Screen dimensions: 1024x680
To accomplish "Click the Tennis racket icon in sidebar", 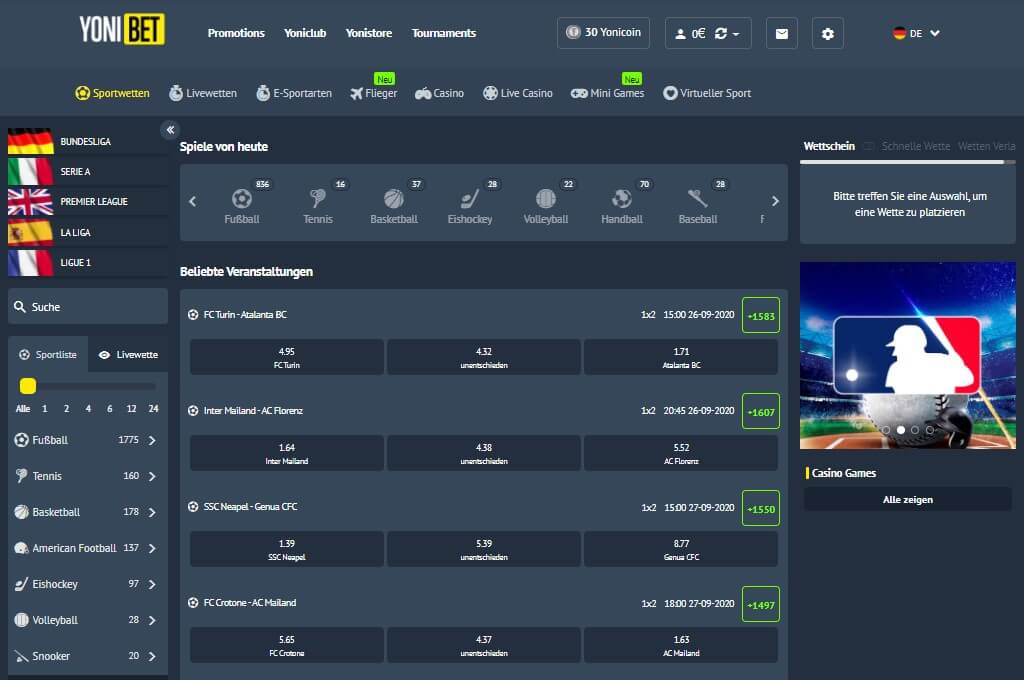I will pyautogui.click(x=22, y=476).
